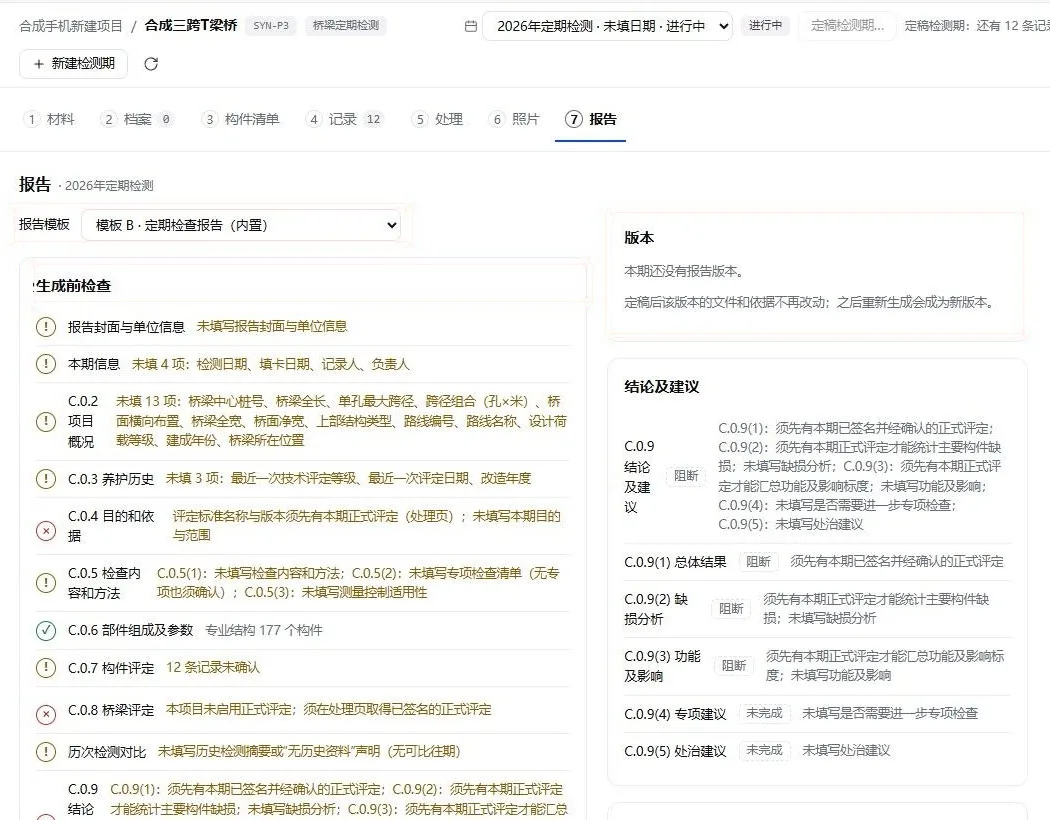Click the C.0.8 桥梁评定 row label
The image size is (1050, 820).
click(110, 710)
